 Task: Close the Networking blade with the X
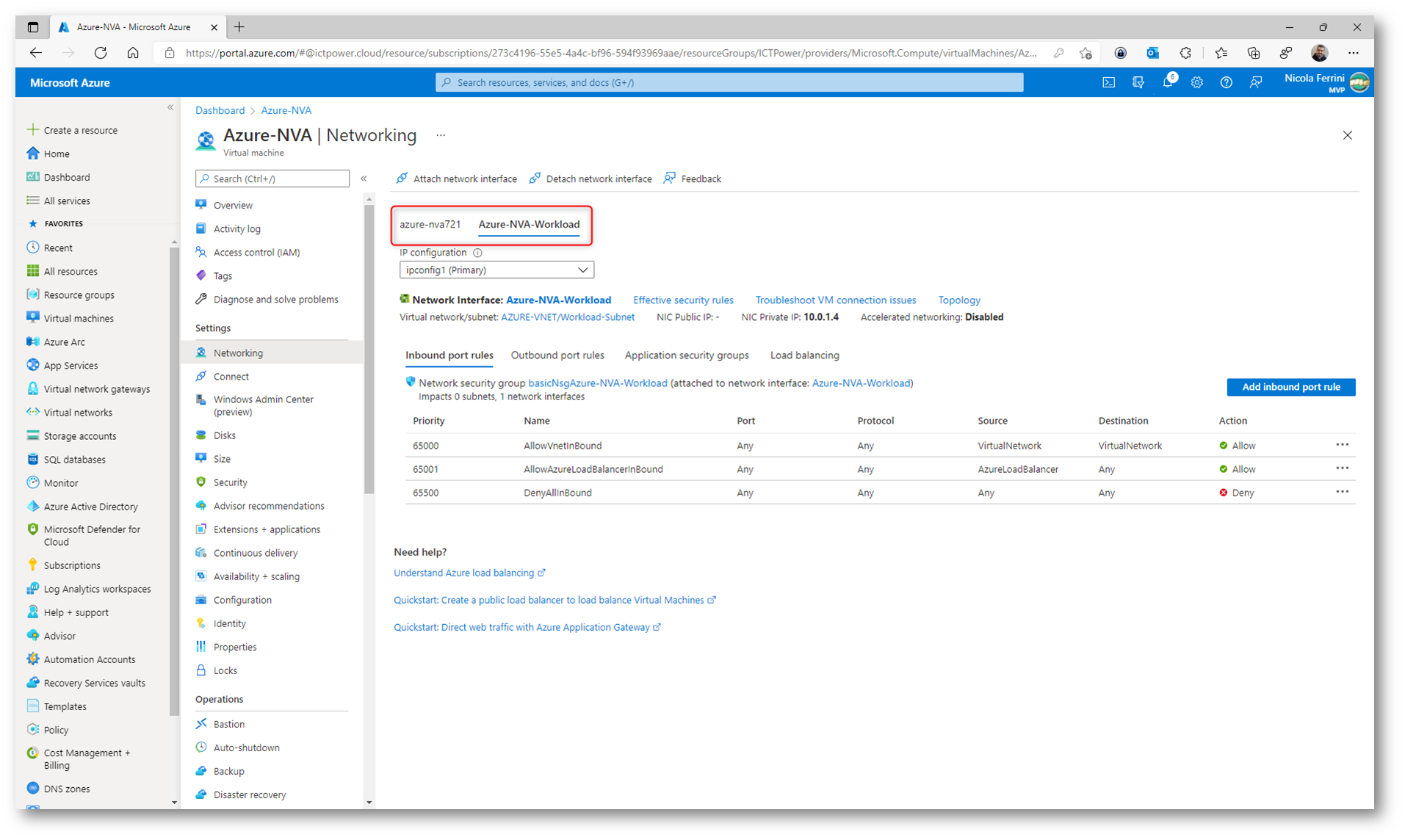(1347, 135)
